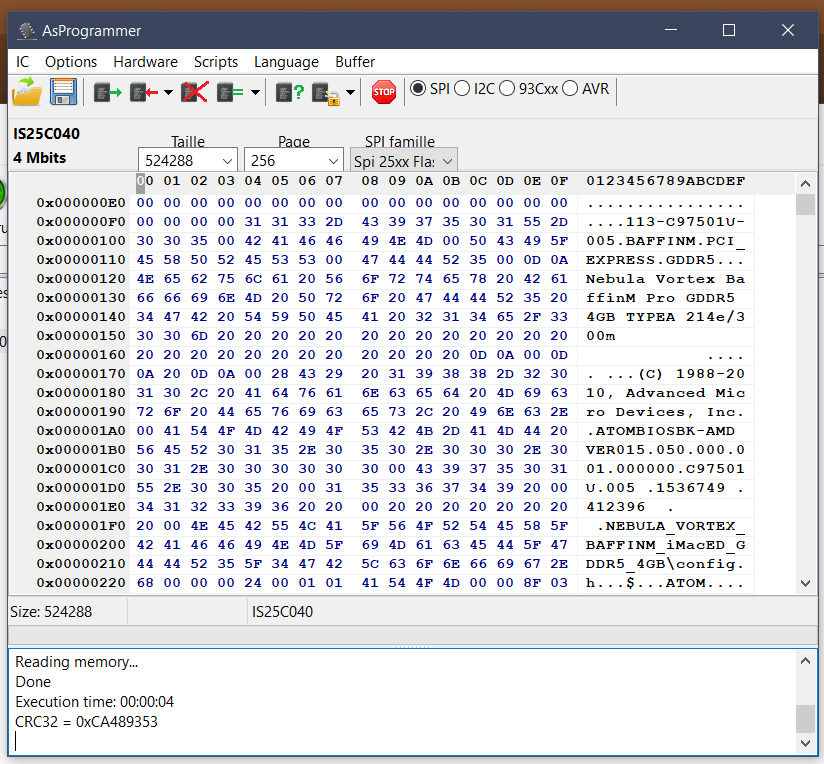
Task: Click ASCII text 'Nebula Vortex Ba'
Action: (x=665, y=279)
